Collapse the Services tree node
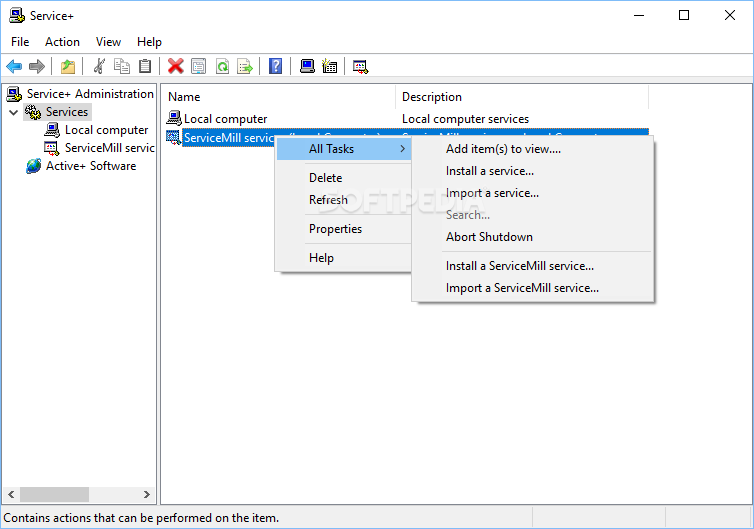This screenshot has height=529, width=754. [x=13, y=113]
